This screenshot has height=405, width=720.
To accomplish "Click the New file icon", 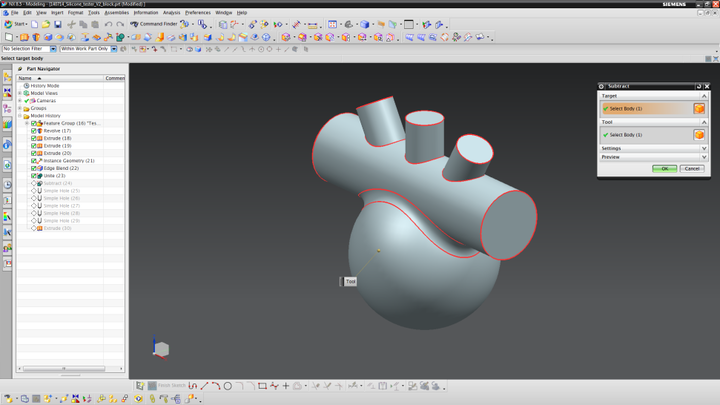I will tap(34, 24).
